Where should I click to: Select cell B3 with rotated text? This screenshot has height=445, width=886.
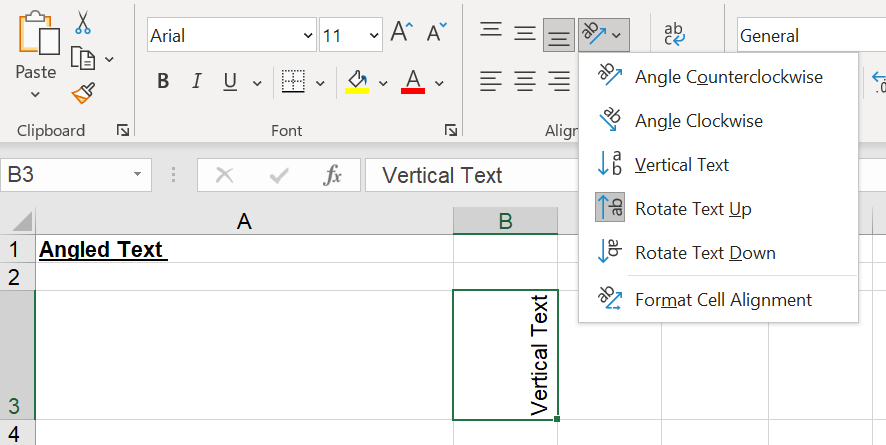click(x=506, y=355)
